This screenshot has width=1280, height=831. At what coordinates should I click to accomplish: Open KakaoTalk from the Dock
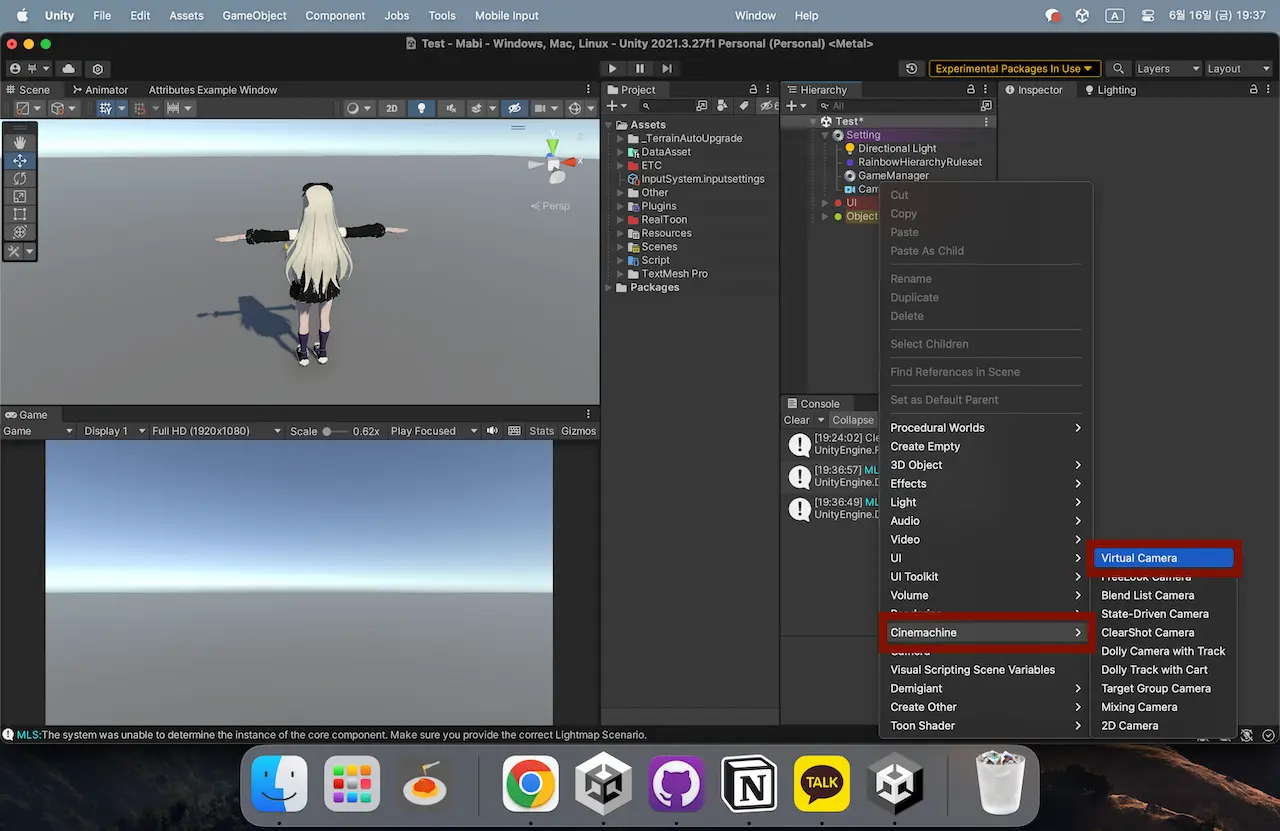point(822,782)
